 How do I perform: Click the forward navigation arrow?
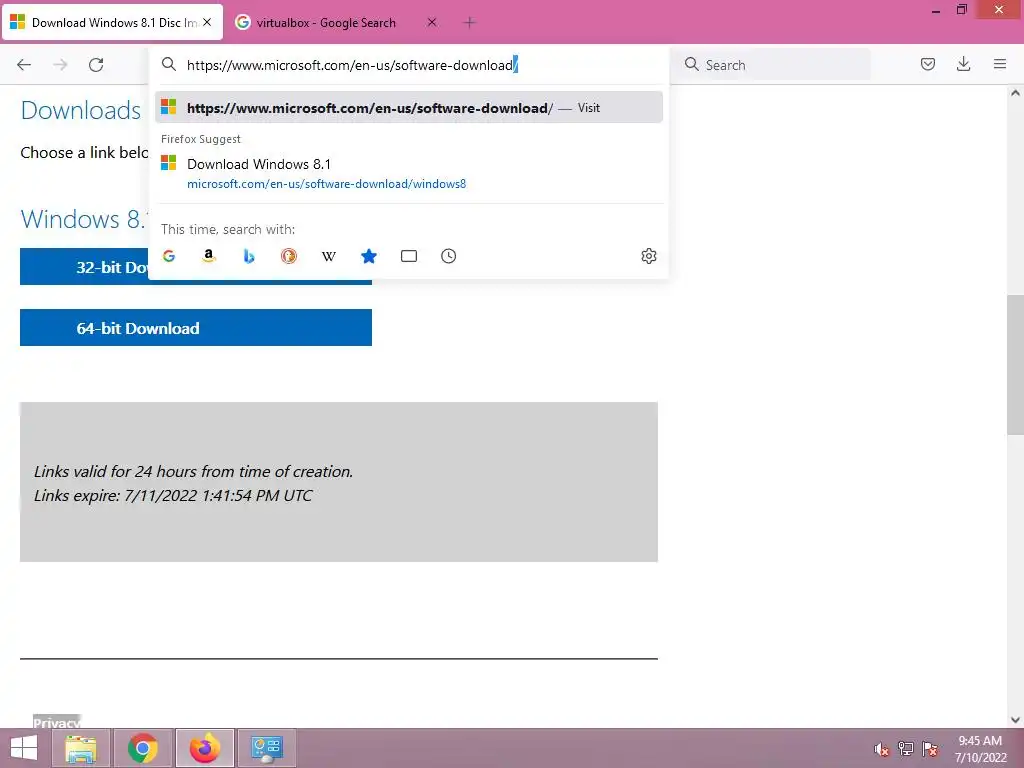pos(60,65)
